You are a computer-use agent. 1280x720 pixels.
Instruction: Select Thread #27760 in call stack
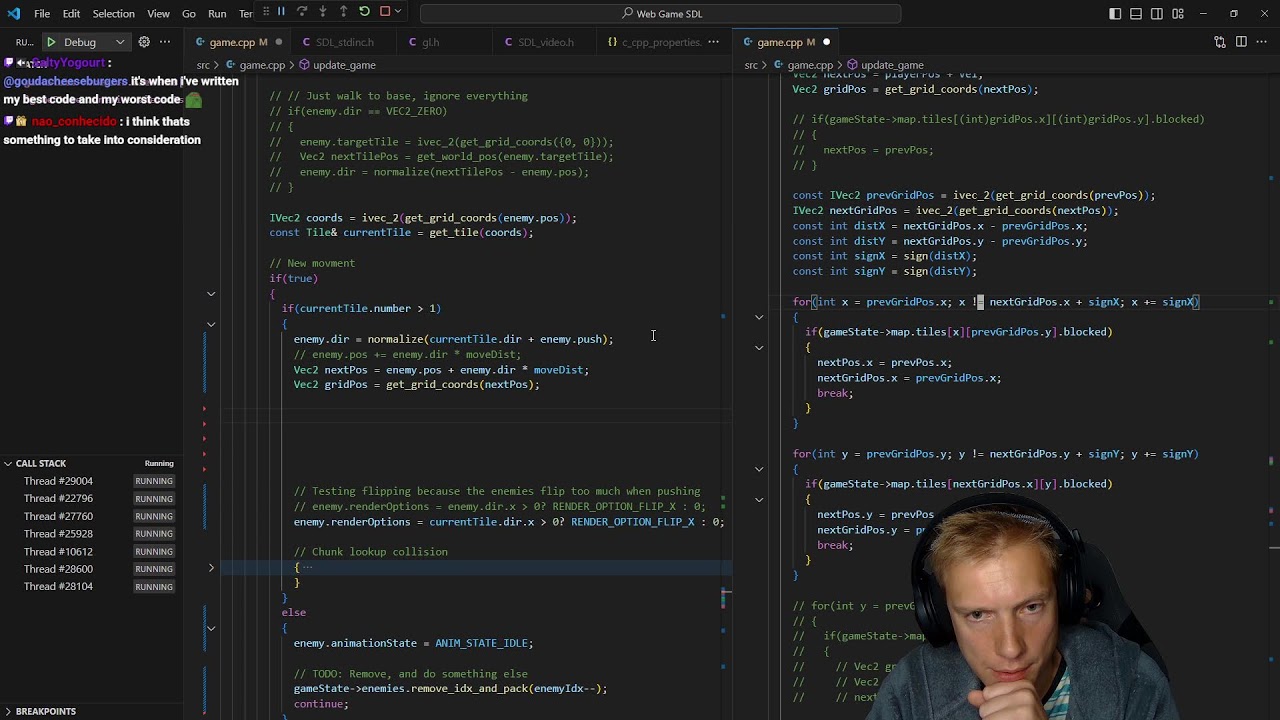pos(90,516)
